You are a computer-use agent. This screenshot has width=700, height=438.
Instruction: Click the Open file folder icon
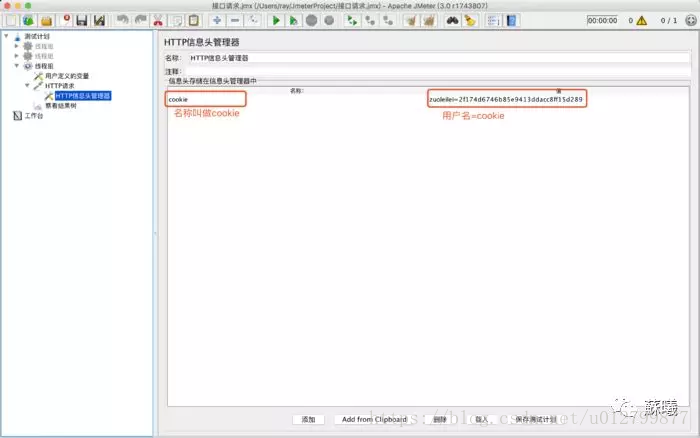(x=46, y=21)
